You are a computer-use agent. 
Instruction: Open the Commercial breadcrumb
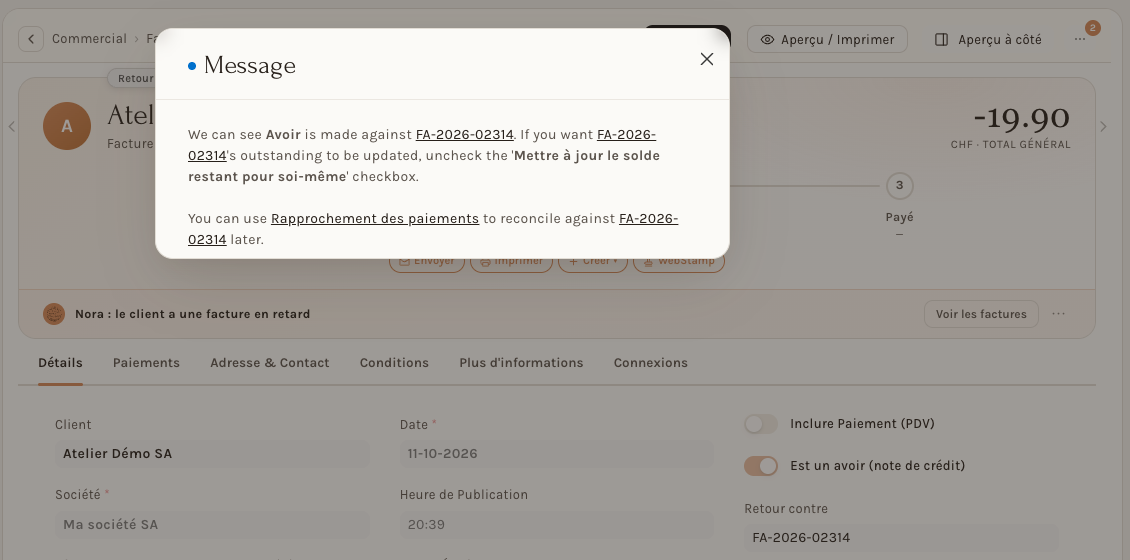pos(89,39)
